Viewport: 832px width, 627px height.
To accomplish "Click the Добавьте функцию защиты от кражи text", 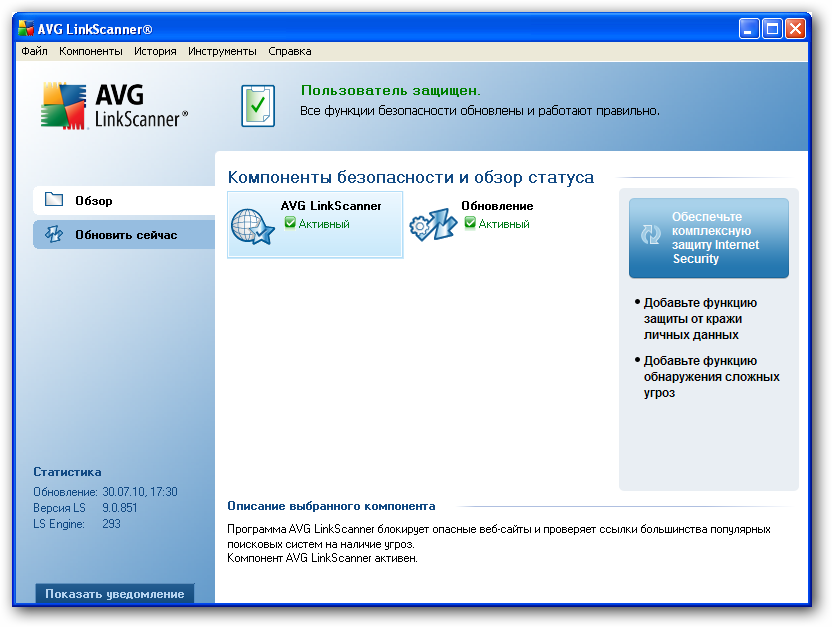I will [700, 319].
